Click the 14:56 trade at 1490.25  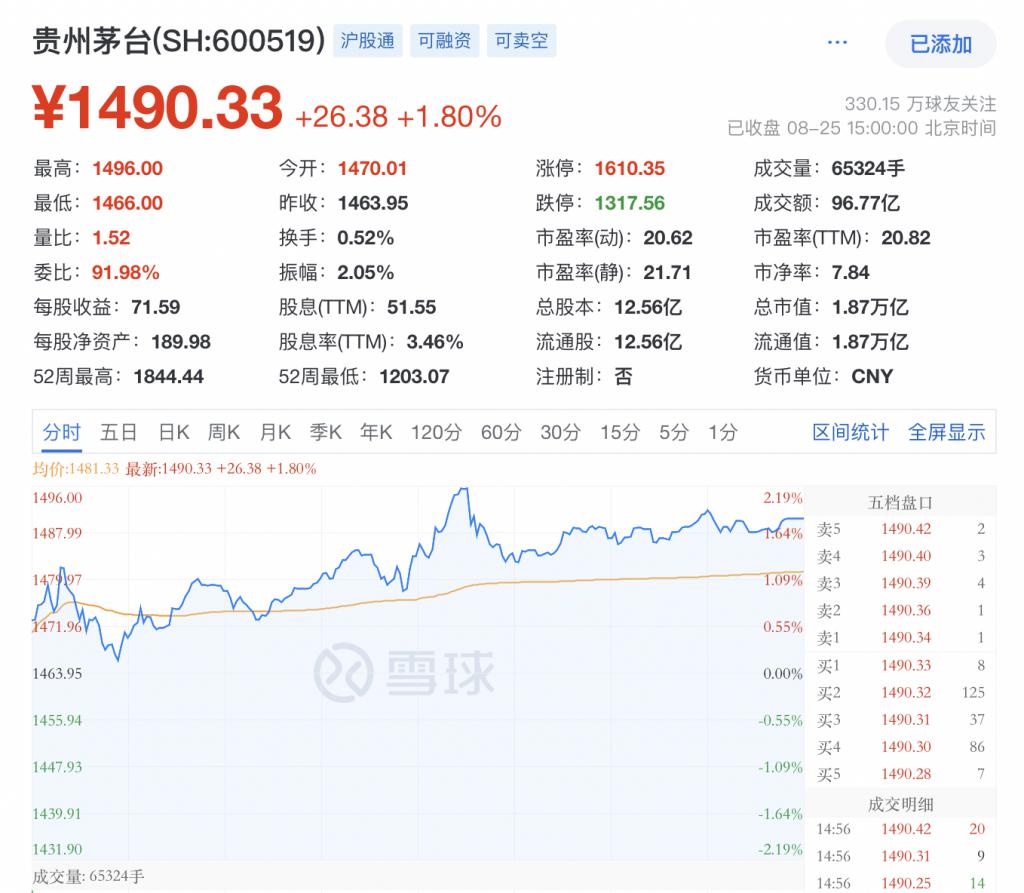tap(901, 883)
